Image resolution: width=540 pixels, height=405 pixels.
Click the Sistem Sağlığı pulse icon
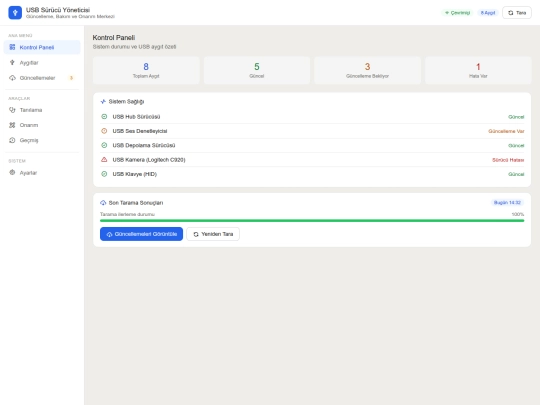click(x=103, y=101)
